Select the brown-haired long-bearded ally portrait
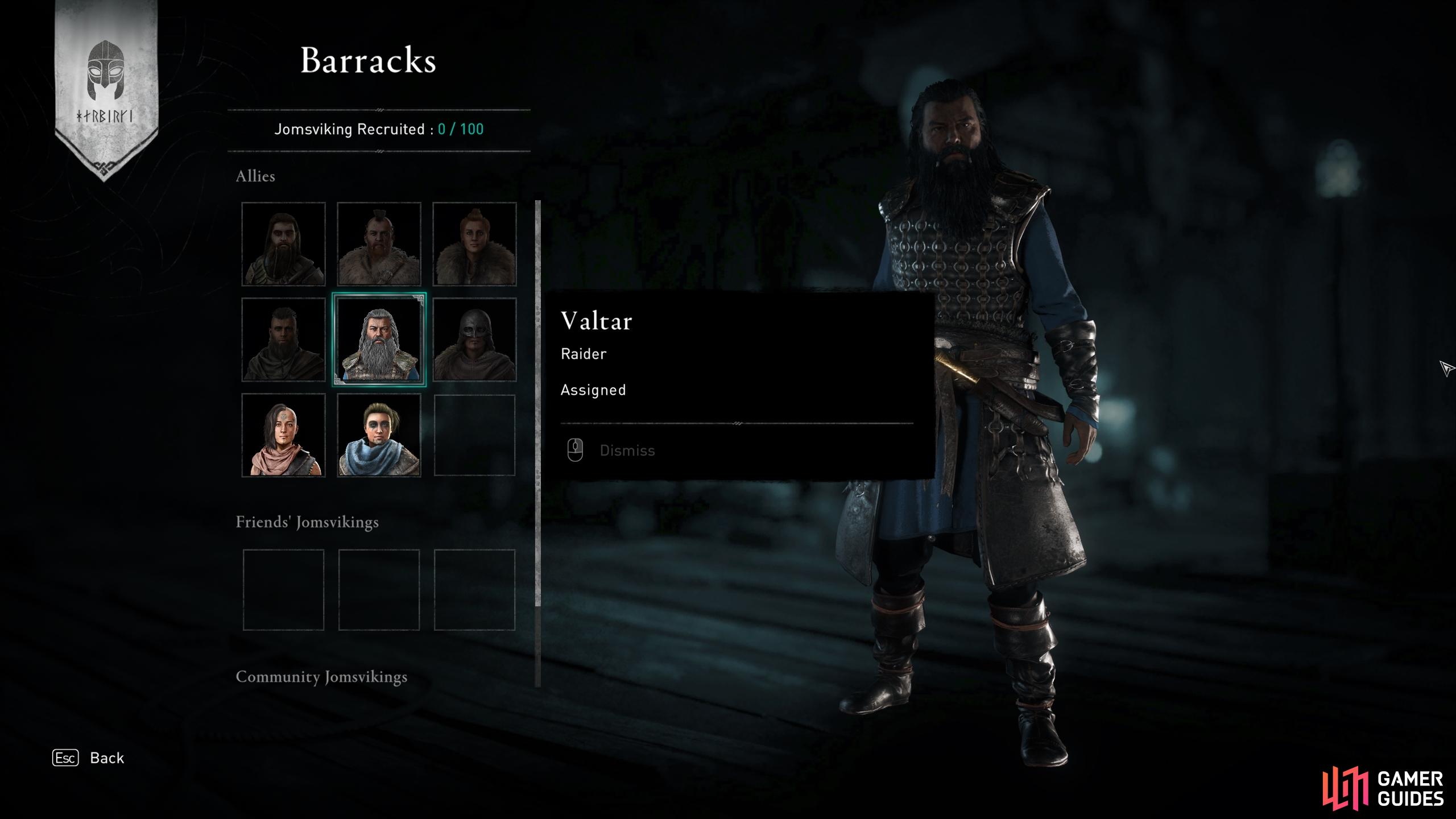Image resolution: width=1456 pixels, height=819 pixels. tap(283, 244)
